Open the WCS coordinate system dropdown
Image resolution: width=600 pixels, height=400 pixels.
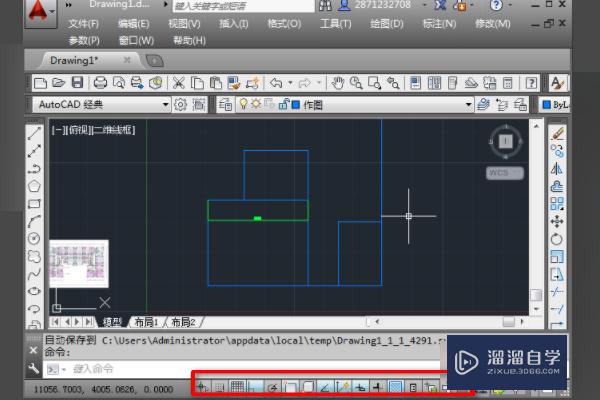pos(504,173)
